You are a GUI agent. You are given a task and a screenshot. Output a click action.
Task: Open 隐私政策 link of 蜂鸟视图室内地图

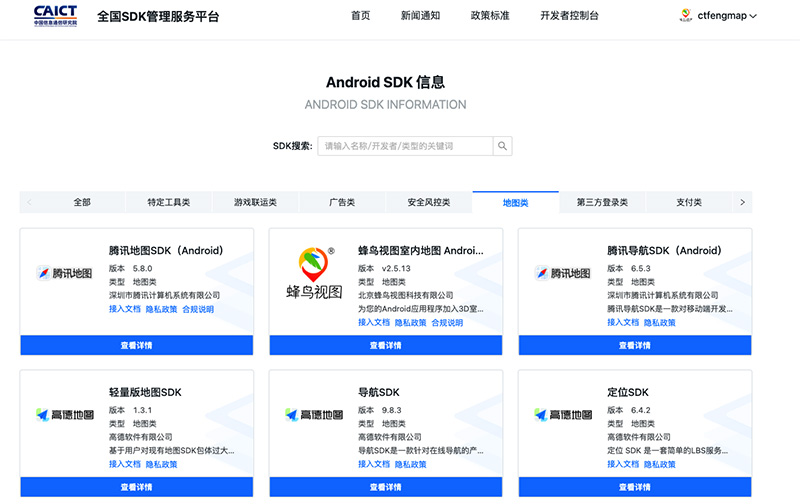411,322
